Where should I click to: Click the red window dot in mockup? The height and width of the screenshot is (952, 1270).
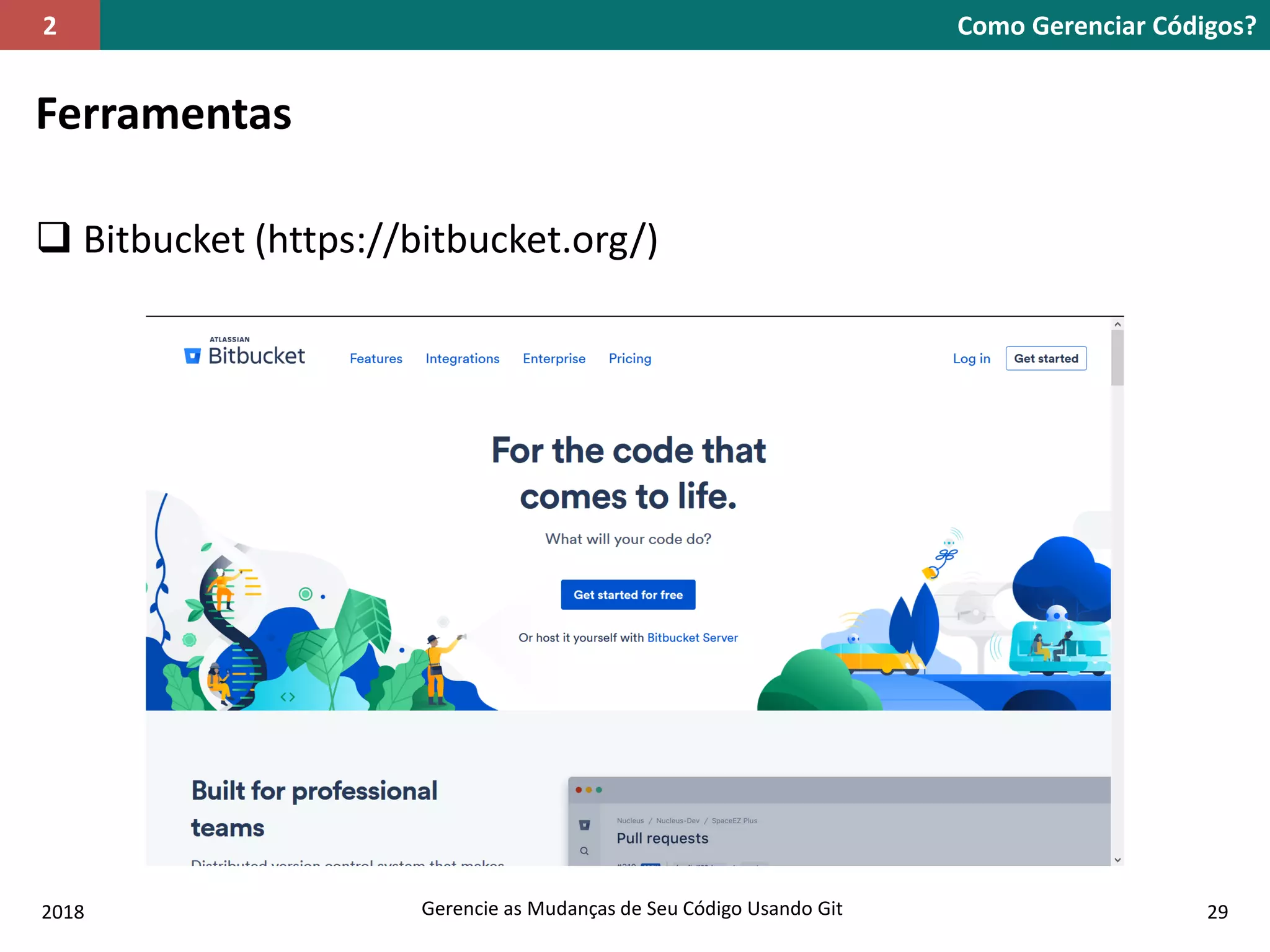tap(579, 790)
